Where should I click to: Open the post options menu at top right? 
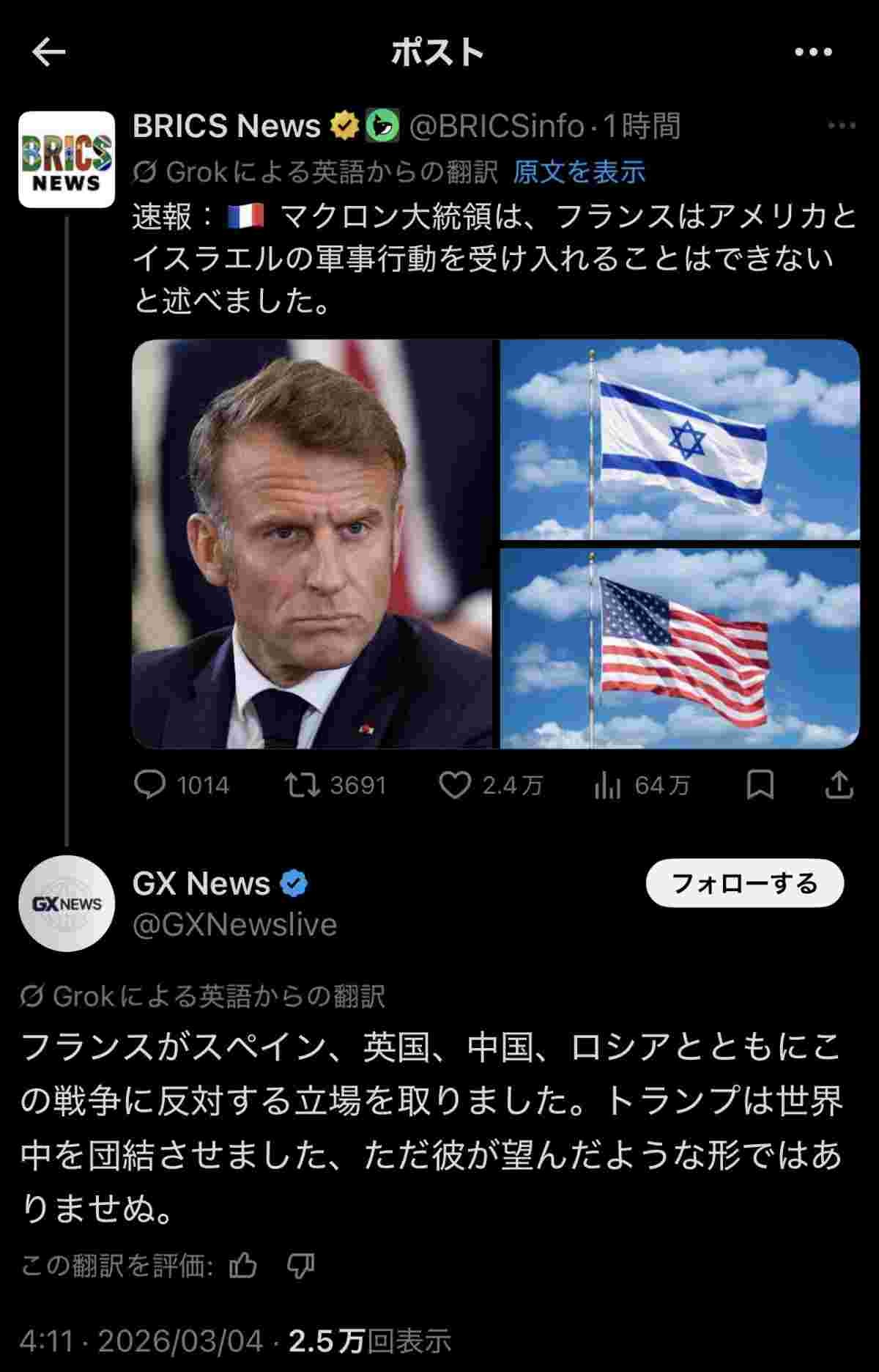pos(813,52)
